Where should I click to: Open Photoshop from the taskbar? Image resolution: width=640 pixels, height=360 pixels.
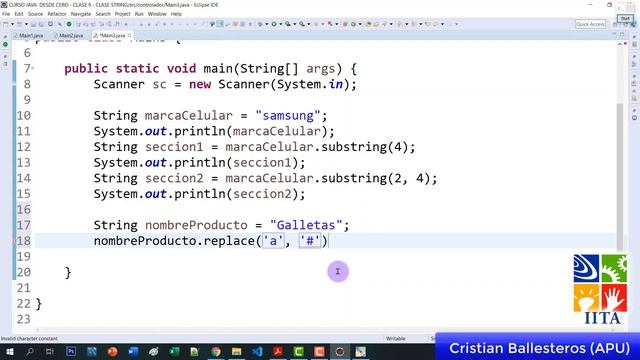tap(71, 351)
